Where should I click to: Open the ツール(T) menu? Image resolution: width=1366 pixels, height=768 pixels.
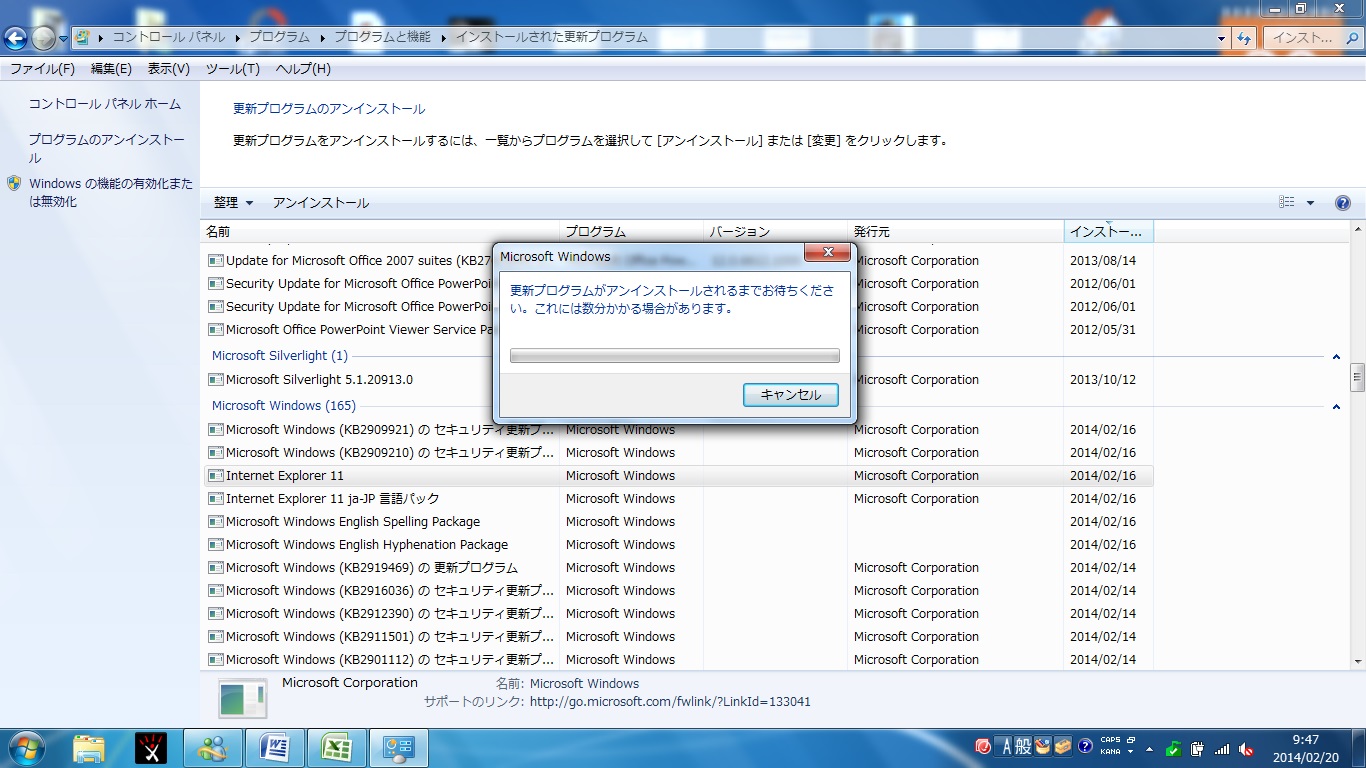coord(233,69)
